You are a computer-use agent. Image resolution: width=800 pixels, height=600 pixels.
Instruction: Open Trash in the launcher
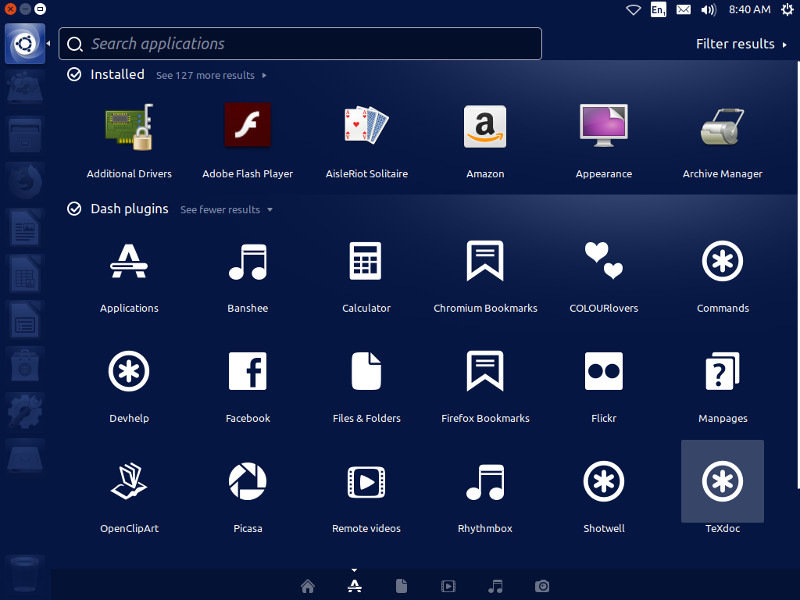point(24,574)
